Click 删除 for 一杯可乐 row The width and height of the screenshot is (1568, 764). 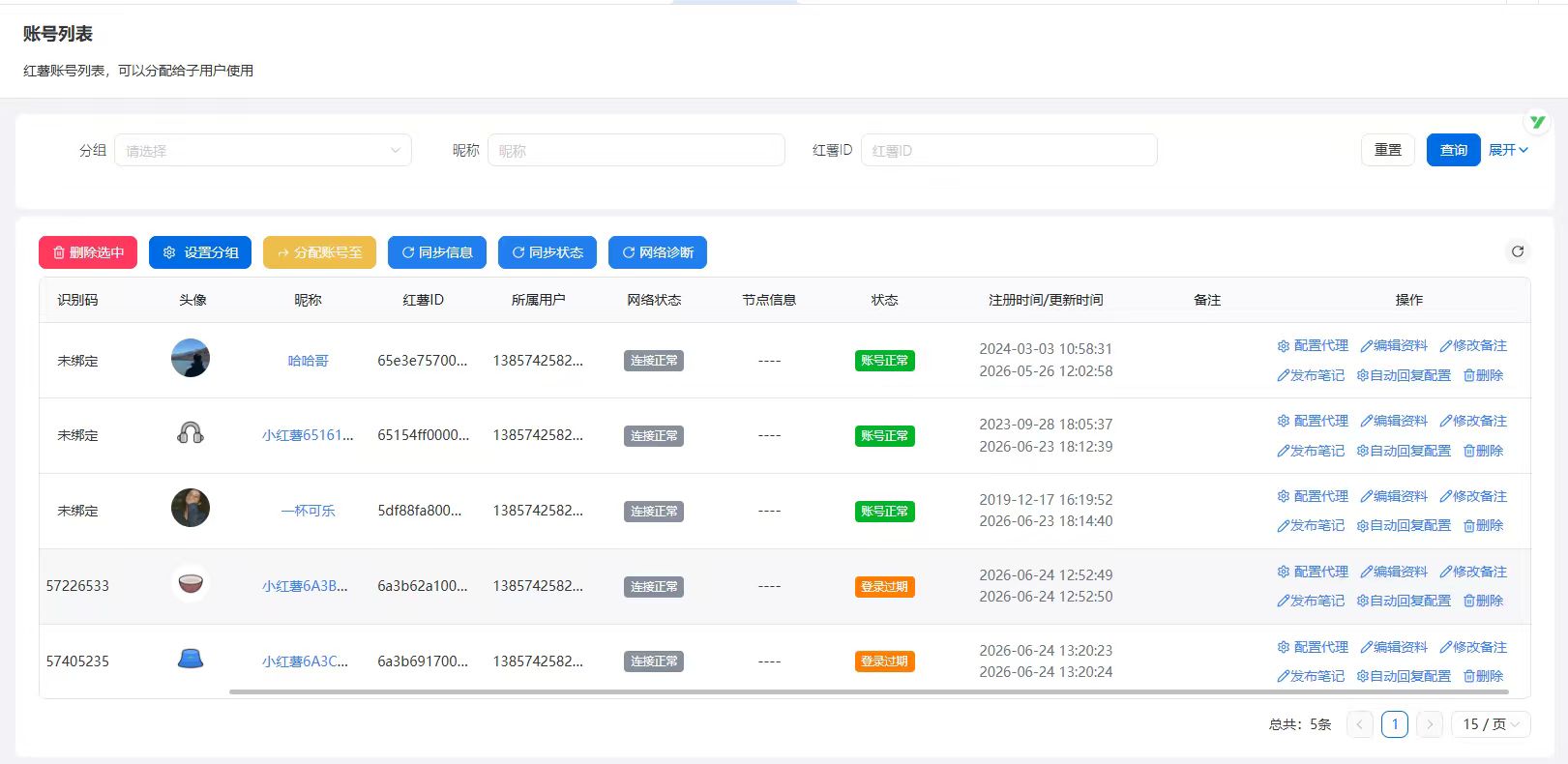[1483, 525]
